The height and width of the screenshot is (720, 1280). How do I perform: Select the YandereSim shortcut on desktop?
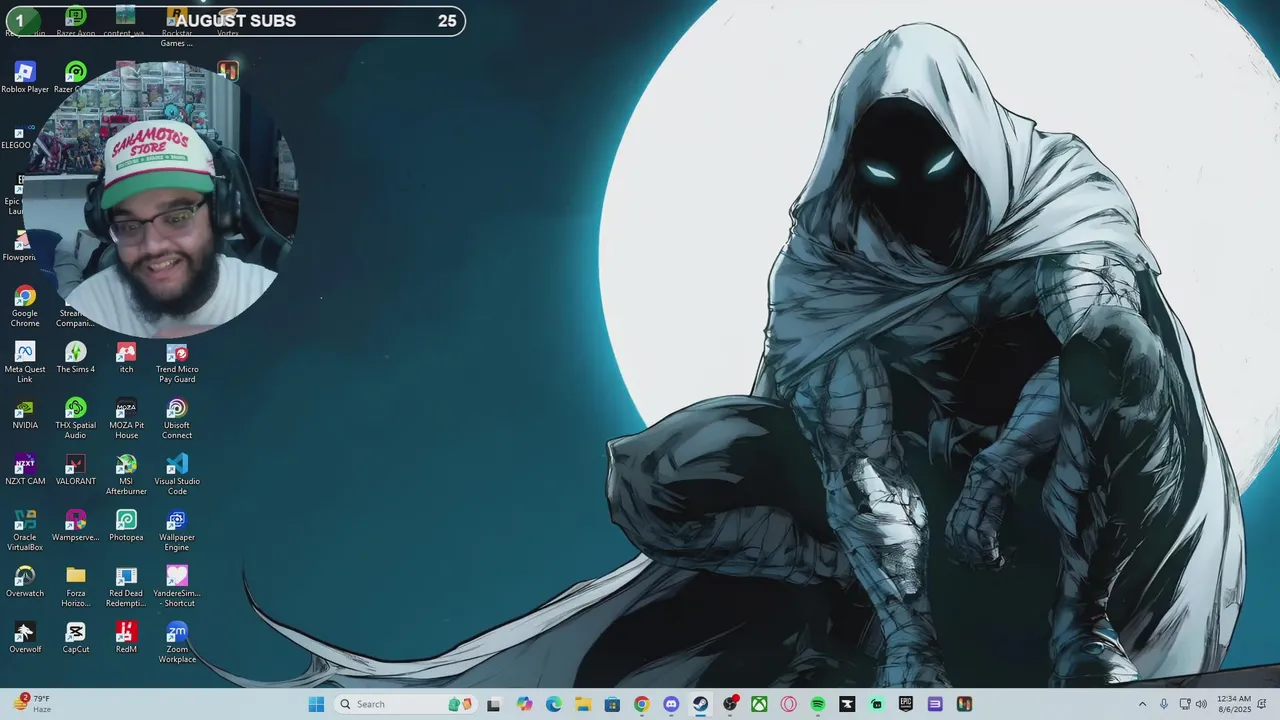(177, 586)
